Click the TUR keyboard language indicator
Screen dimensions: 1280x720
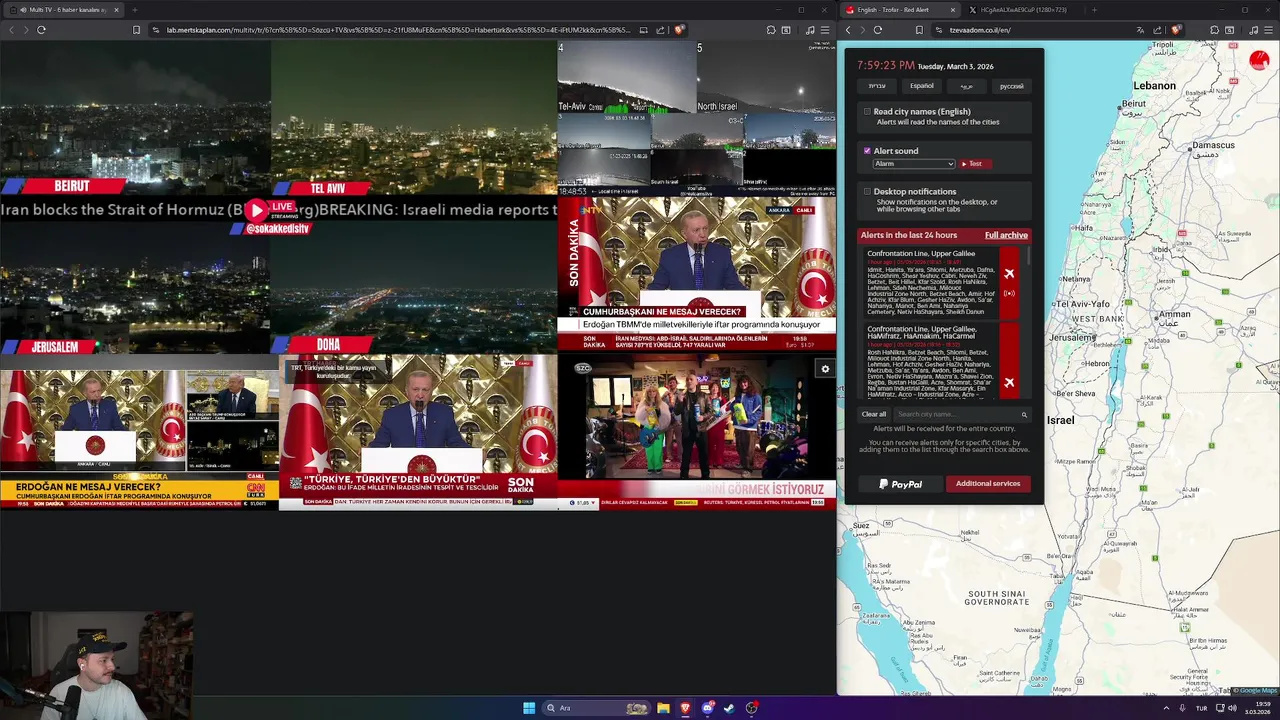click(1201, 708)
